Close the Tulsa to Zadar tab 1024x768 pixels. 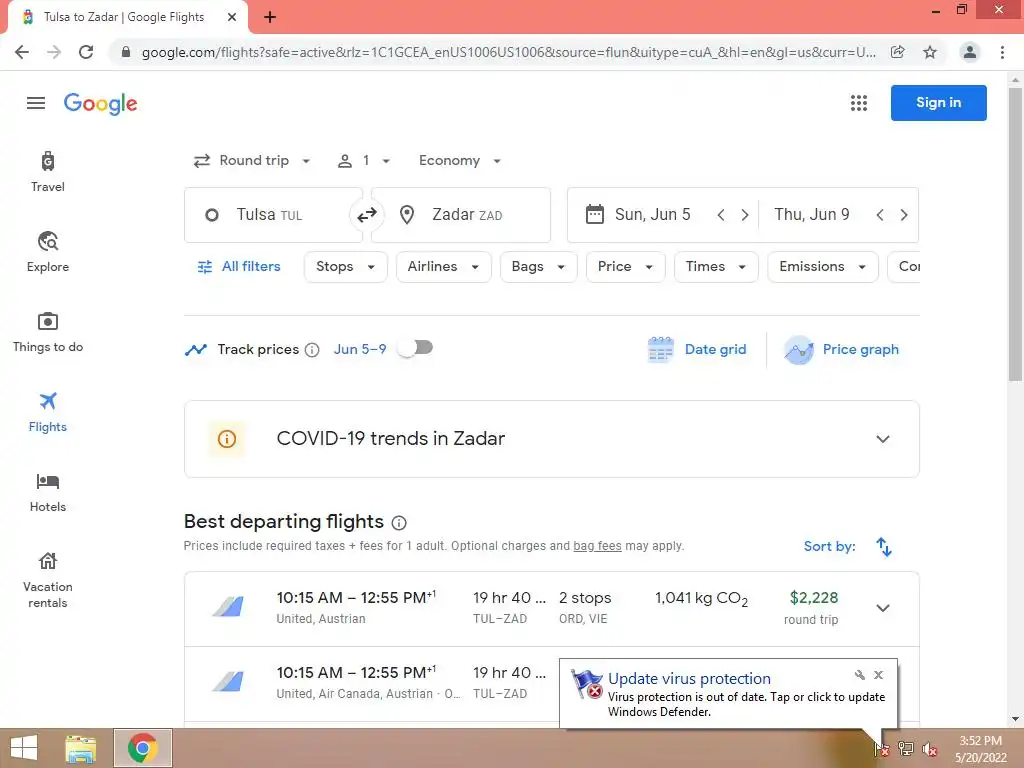[x=232, y=17]
